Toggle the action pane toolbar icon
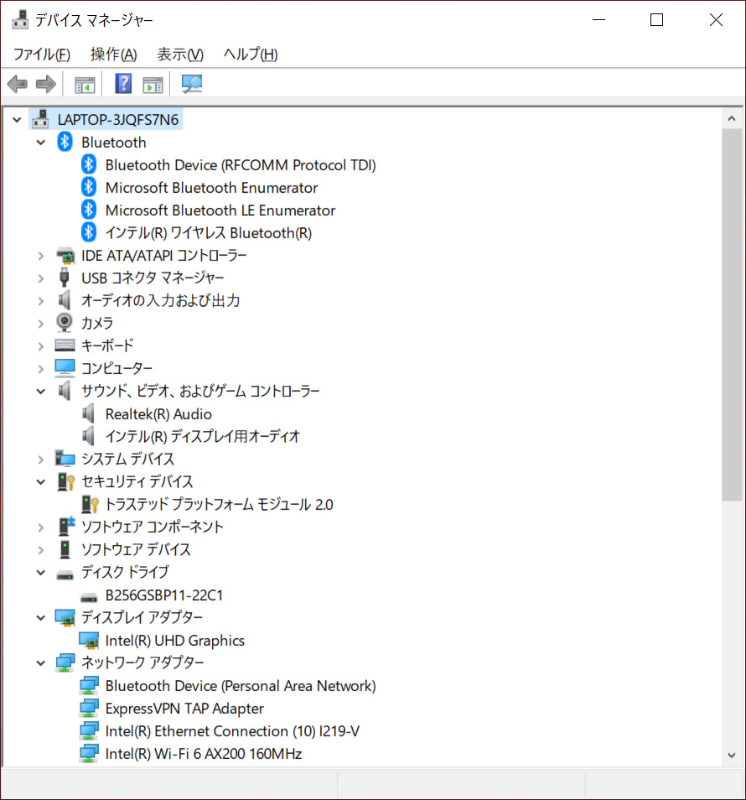This screenshot has height=800, width=746. pyautogui.click(x=153, y=84)
